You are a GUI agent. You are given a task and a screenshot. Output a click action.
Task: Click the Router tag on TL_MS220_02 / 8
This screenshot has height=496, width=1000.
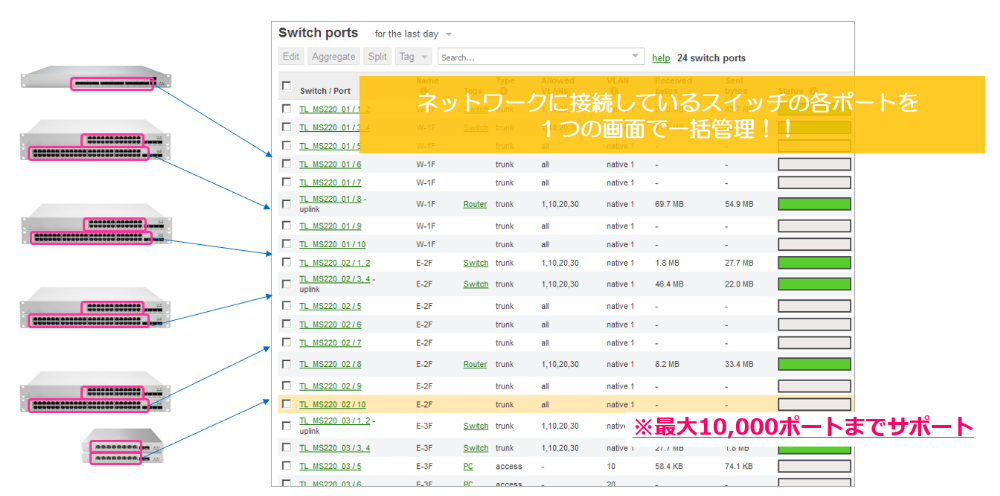(474, 365)
